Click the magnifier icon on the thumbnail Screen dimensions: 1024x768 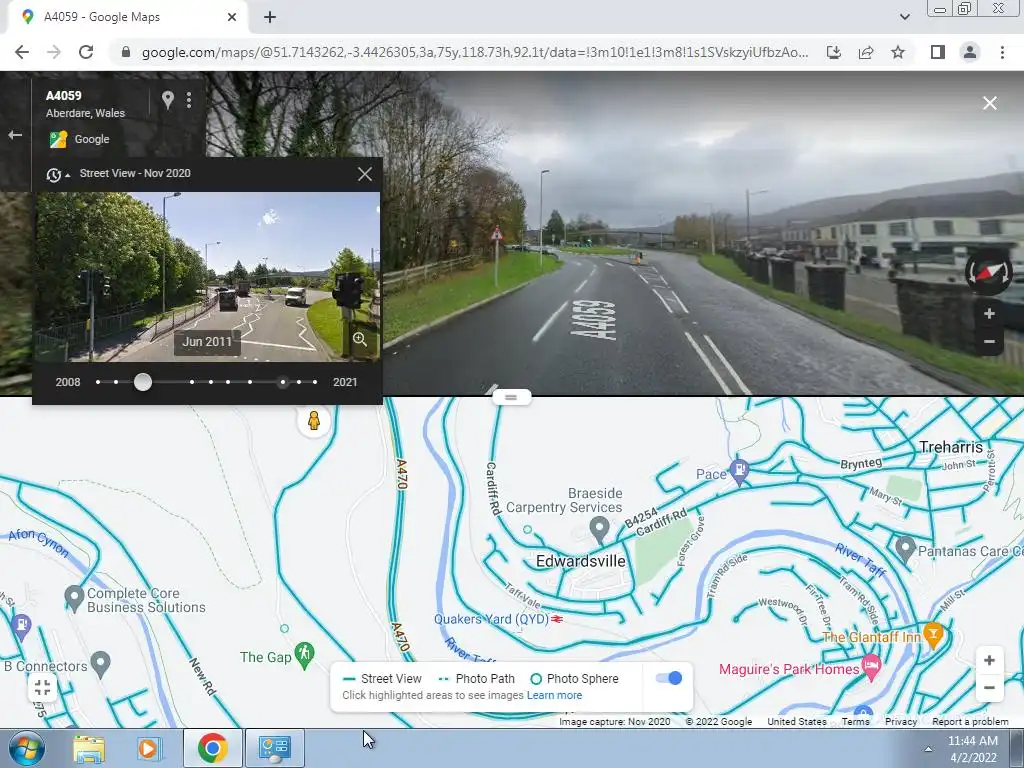coord(360,339)
